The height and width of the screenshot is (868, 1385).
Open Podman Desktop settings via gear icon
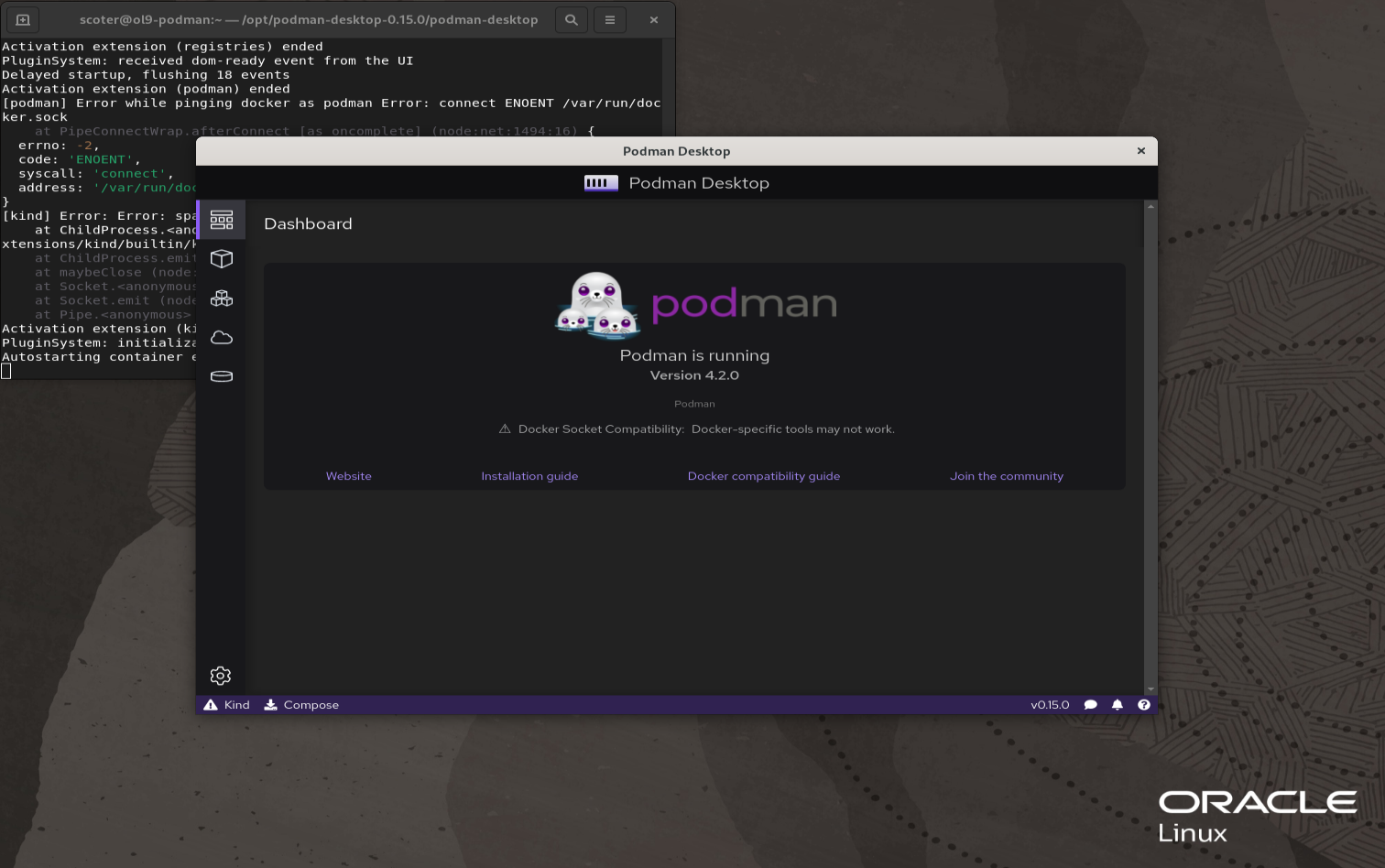tap(220, 676)
